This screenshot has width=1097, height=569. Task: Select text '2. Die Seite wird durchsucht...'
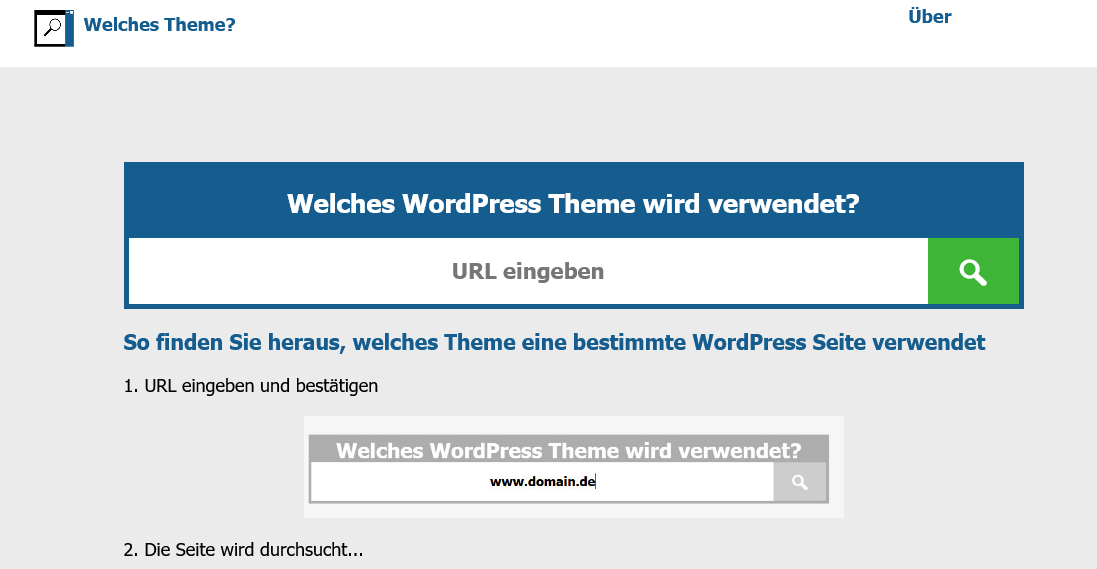click(x=243, y=549)
